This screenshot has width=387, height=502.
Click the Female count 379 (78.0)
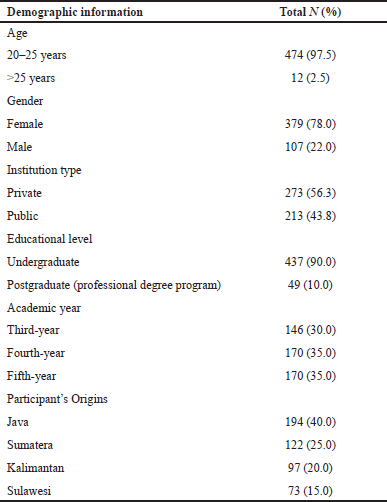pos(310,124)
